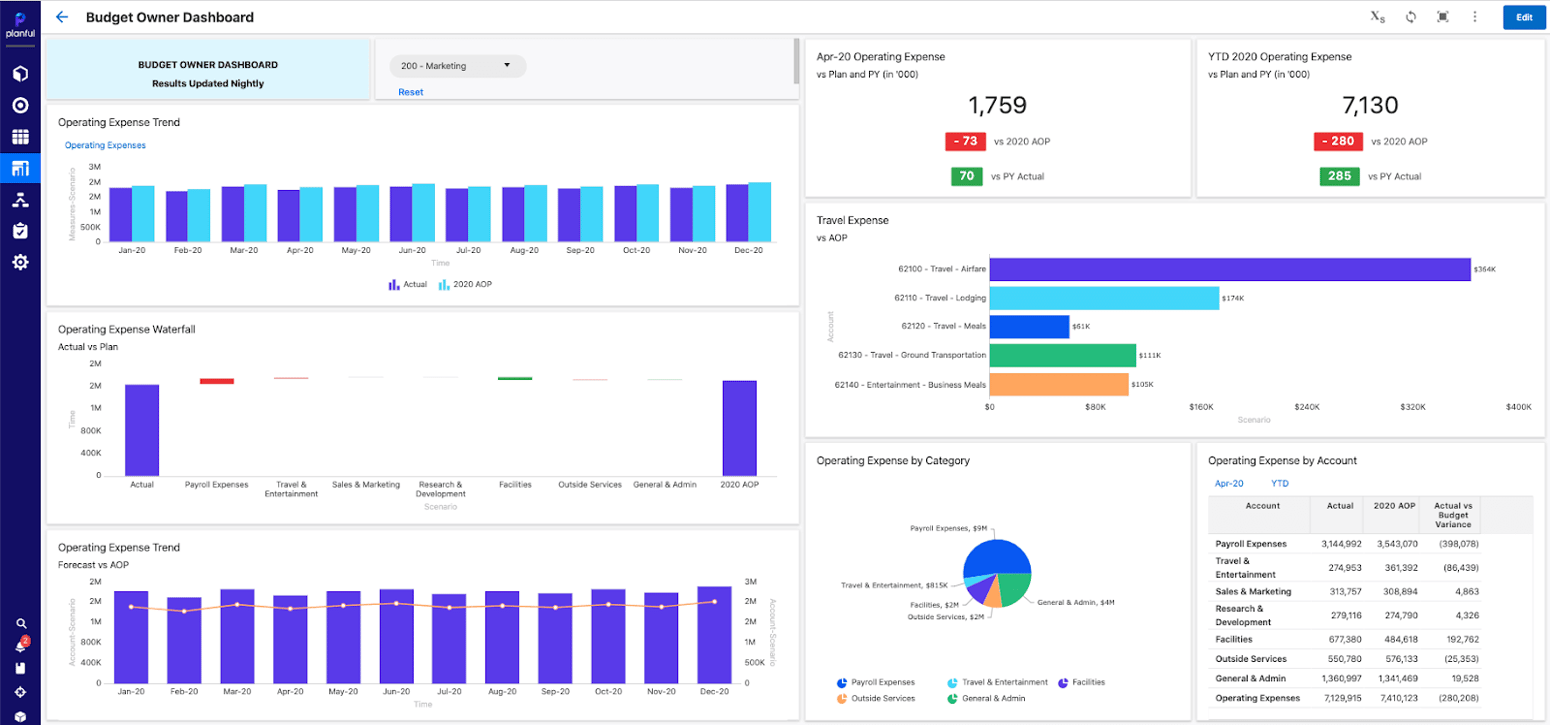
Task: Enter fullscreen presentation mode icon
Action: pyautogui.click(x=1442, y=17)
